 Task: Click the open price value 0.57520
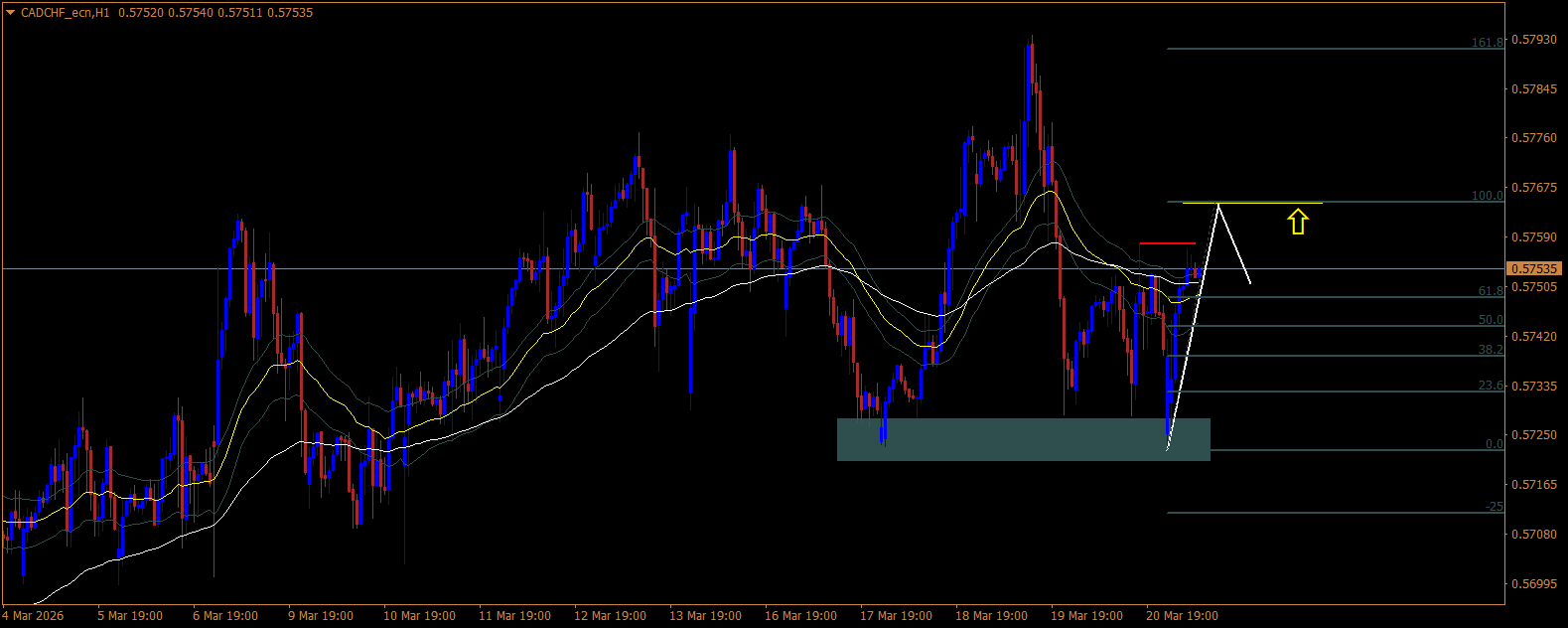(x=140, y=13)
